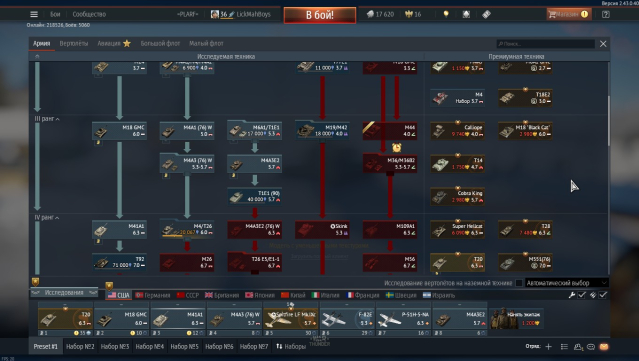Viewport: 639px width, 361px height.
Task: Open the orange mail envelope icon
Action: point(604,346)
